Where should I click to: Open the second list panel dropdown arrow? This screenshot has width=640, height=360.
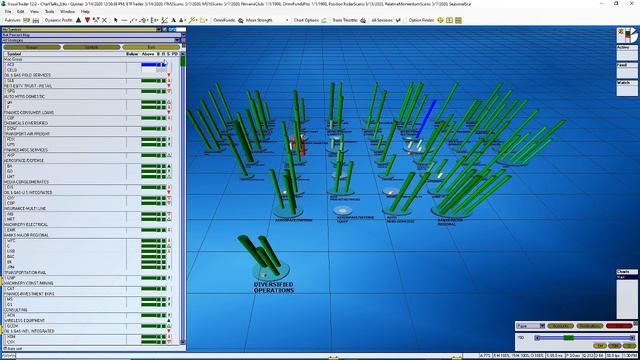click(183, 35)
